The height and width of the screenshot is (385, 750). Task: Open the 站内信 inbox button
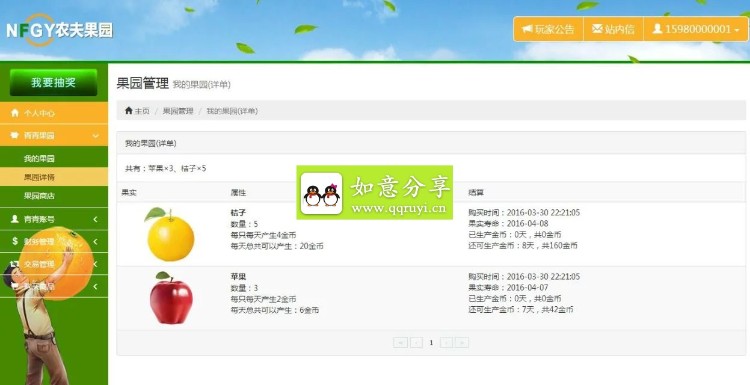(613, 29)
